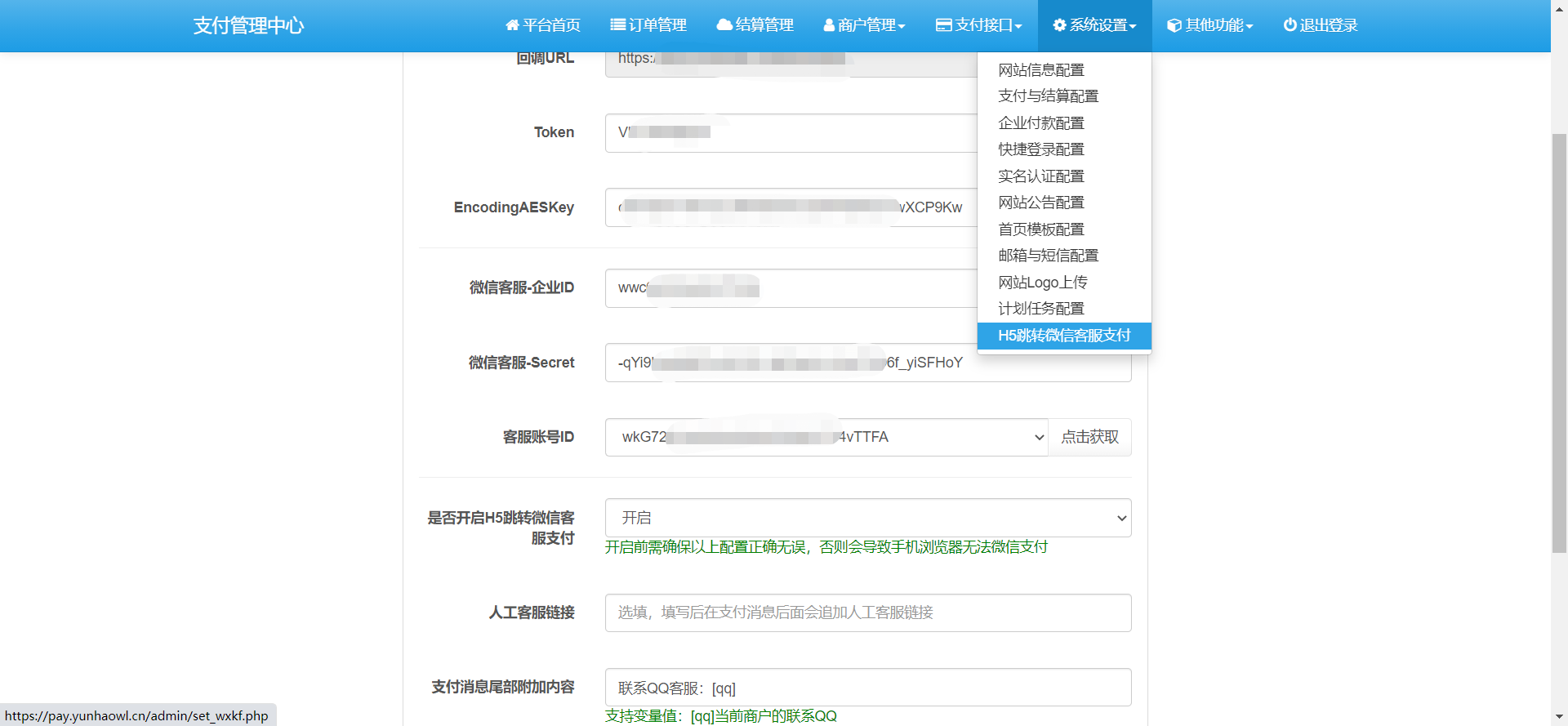This screenshot has width=1568, height=726.
Task: Click the 微信客服-Secret input field
Action: click(x=868, y=363)
